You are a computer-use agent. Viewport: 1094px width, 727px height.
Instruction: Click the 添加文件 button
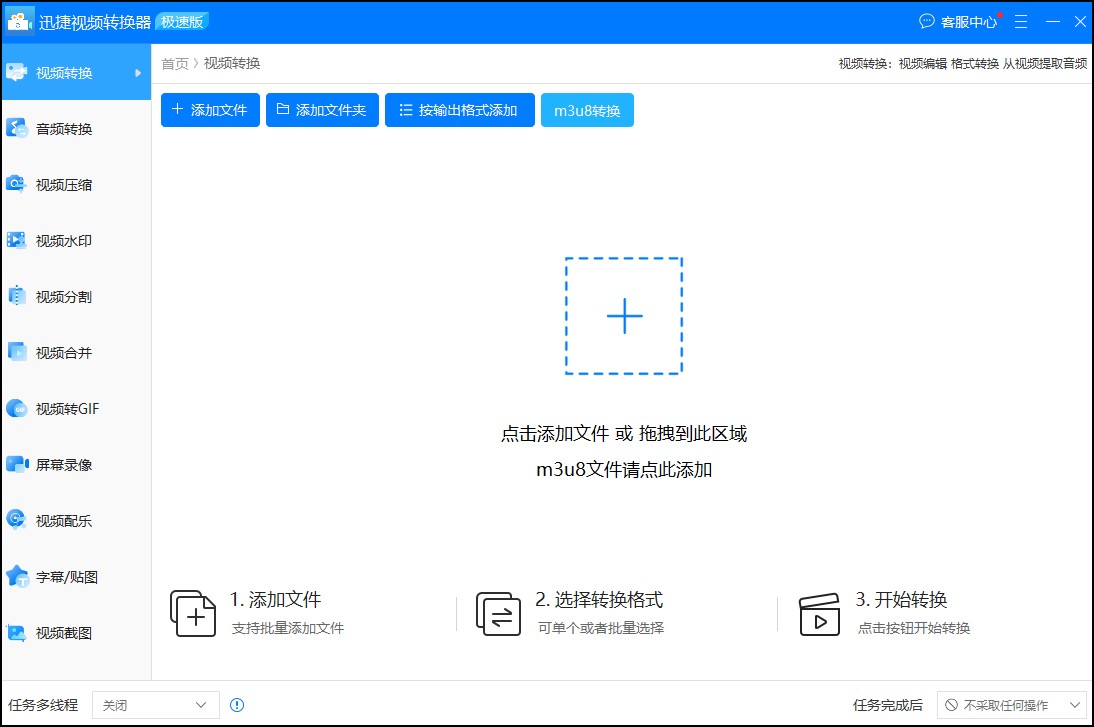[209, 110]
